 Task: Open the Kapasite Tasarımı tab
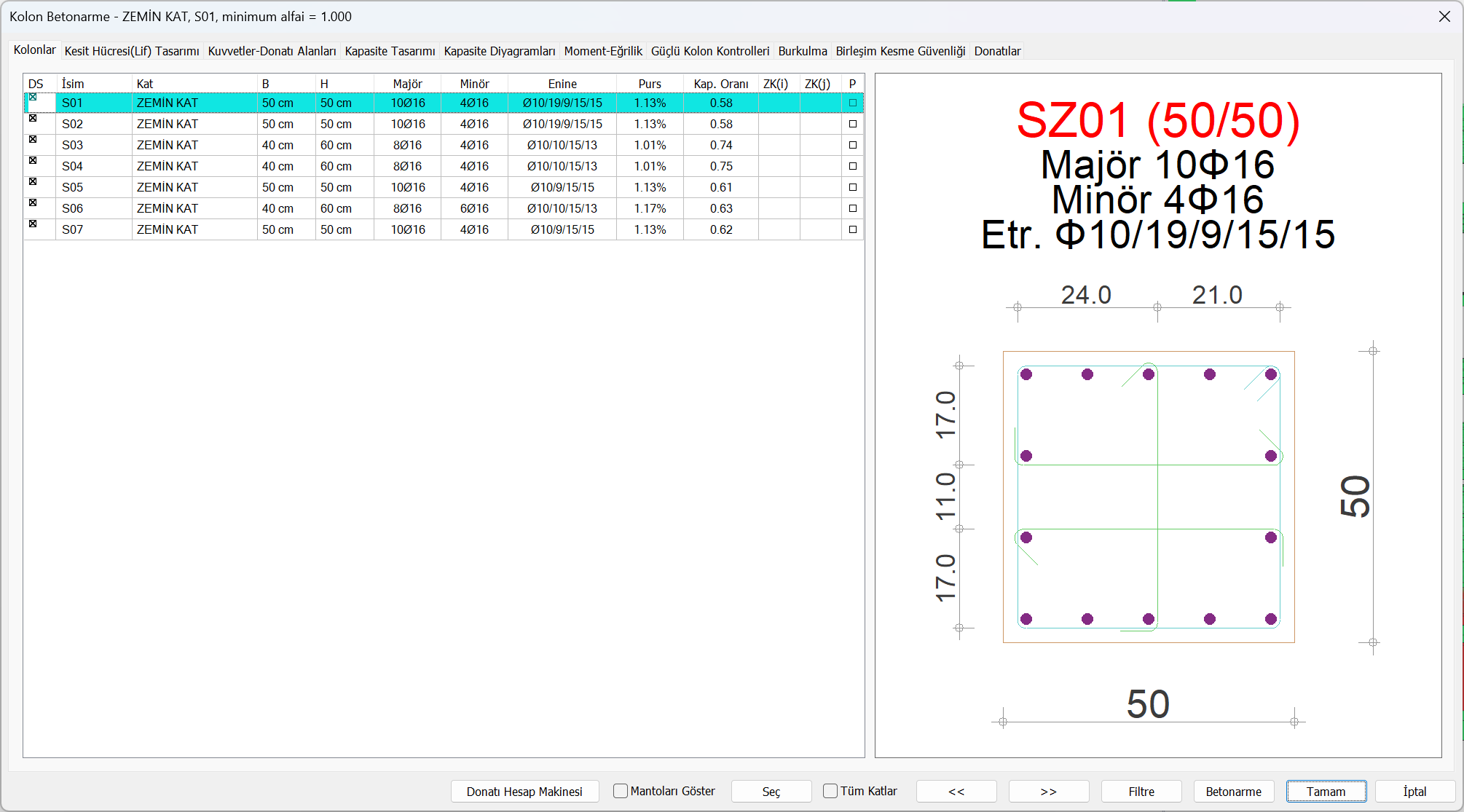coord(390,51)
